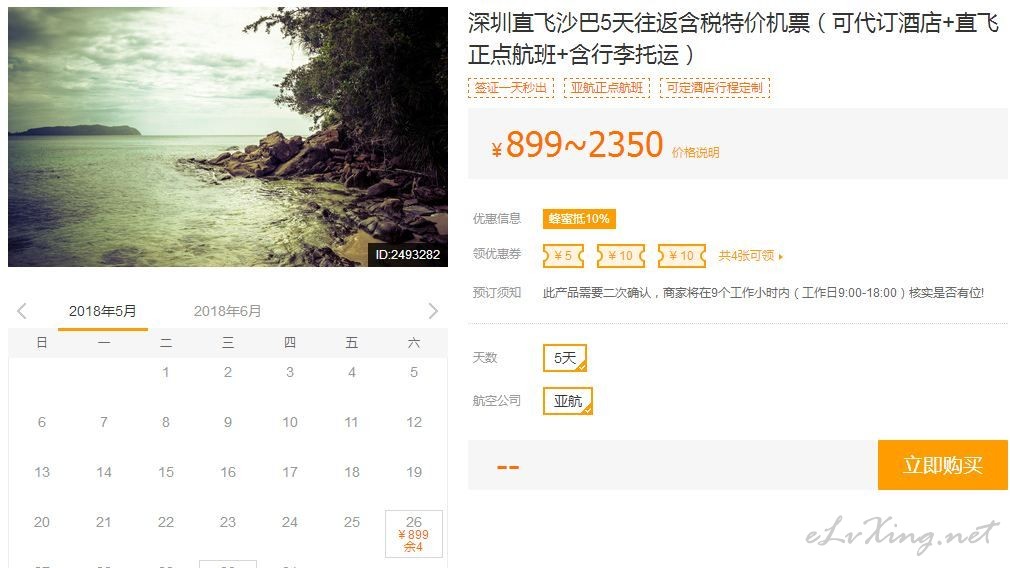Go to previous month with left arrow
Image resolution: width=1010 pixels, height=568 pixels.
point(22,311)
